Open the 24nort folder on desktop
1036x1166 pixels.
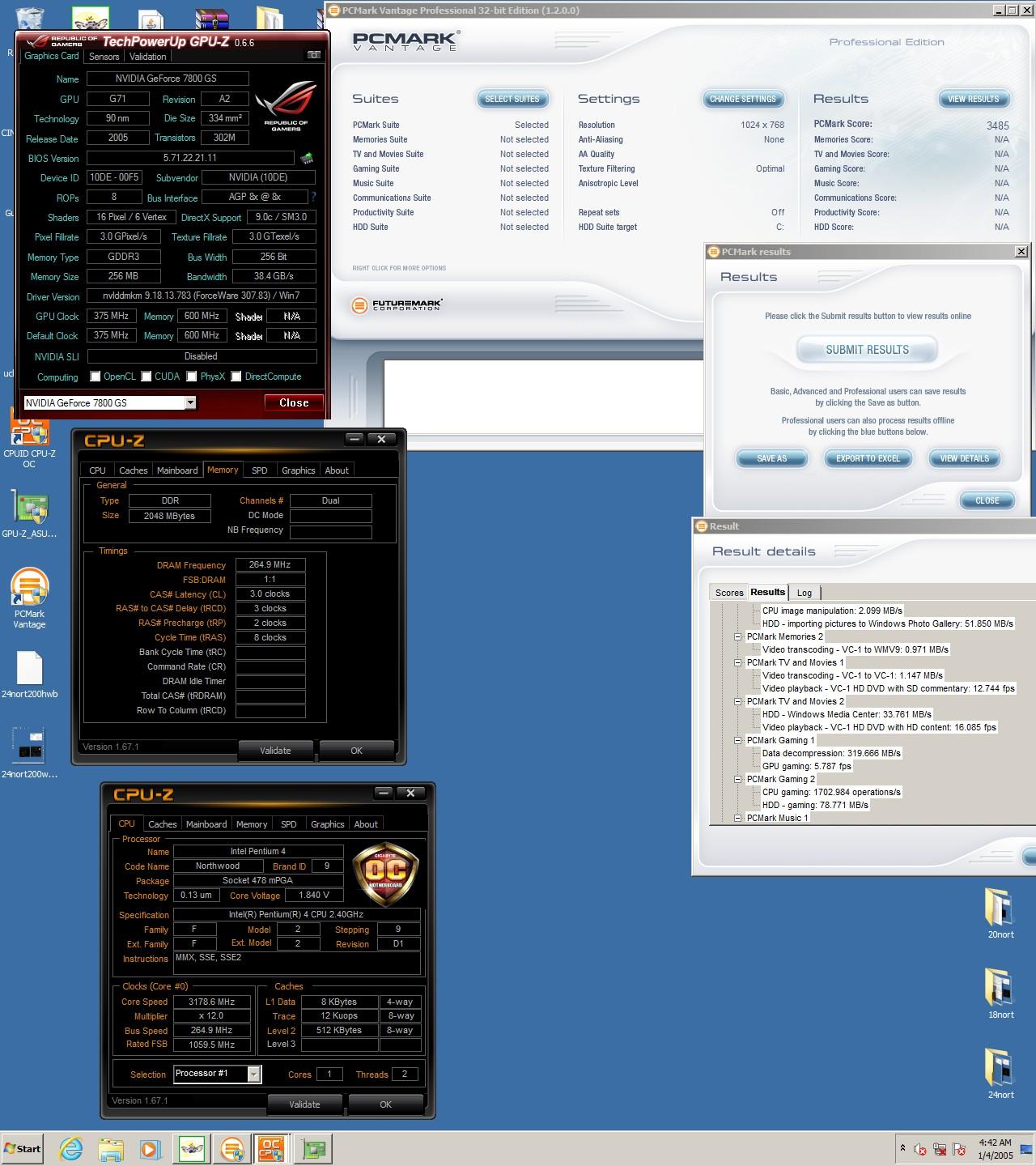coord(1000,1074)
